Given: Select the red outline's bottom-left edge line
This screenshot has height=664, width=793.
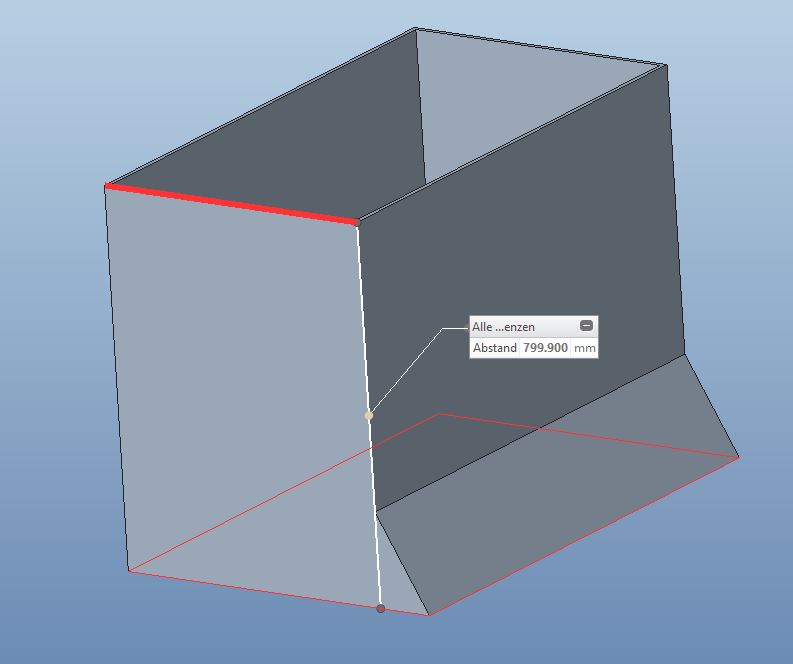Looking at the screenshot, I should point(250,591).
